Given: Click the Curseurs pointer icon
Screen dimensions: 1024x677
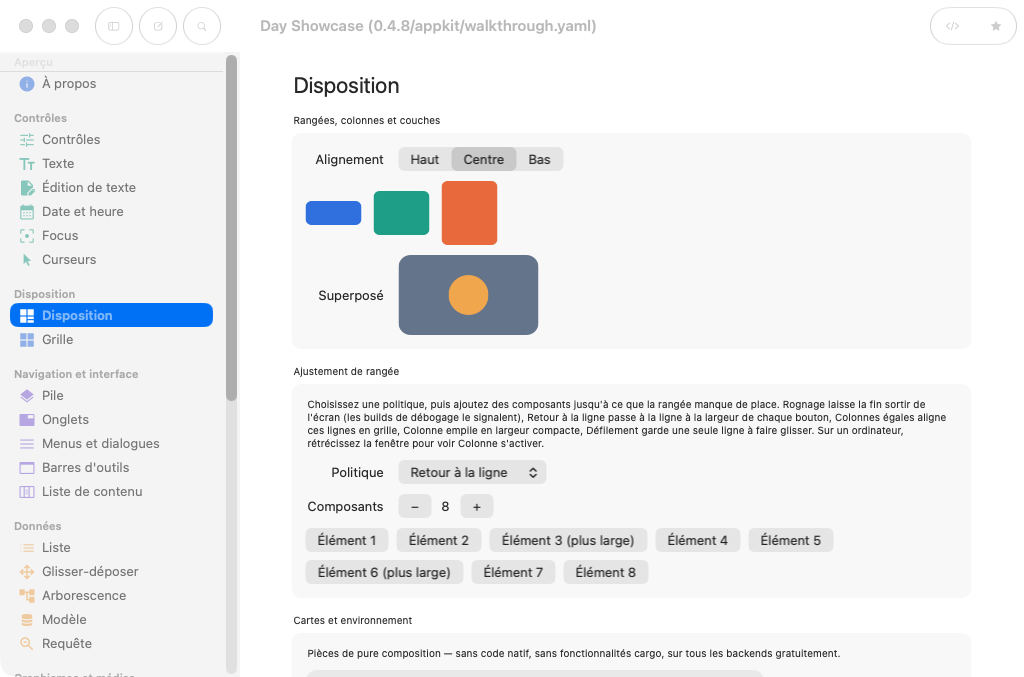Looking at the screenshot, I should click(27, 260).
